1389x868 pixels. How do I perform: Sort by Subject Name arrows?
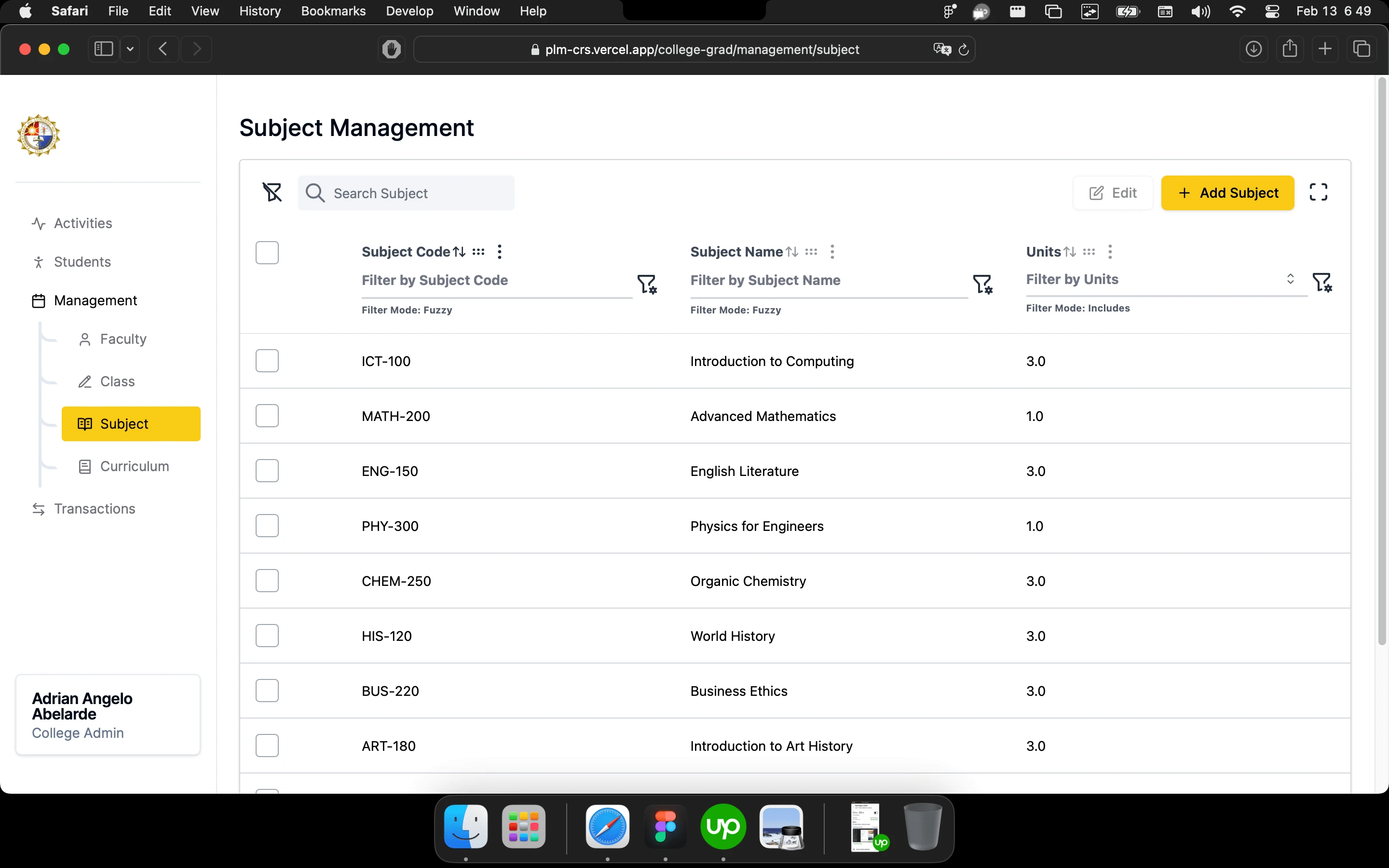(x=792, y=251)
